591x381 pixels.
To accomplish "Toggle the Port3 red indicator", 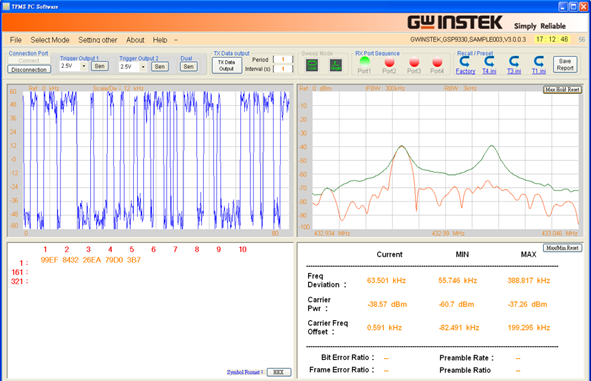I will [414, 62].
